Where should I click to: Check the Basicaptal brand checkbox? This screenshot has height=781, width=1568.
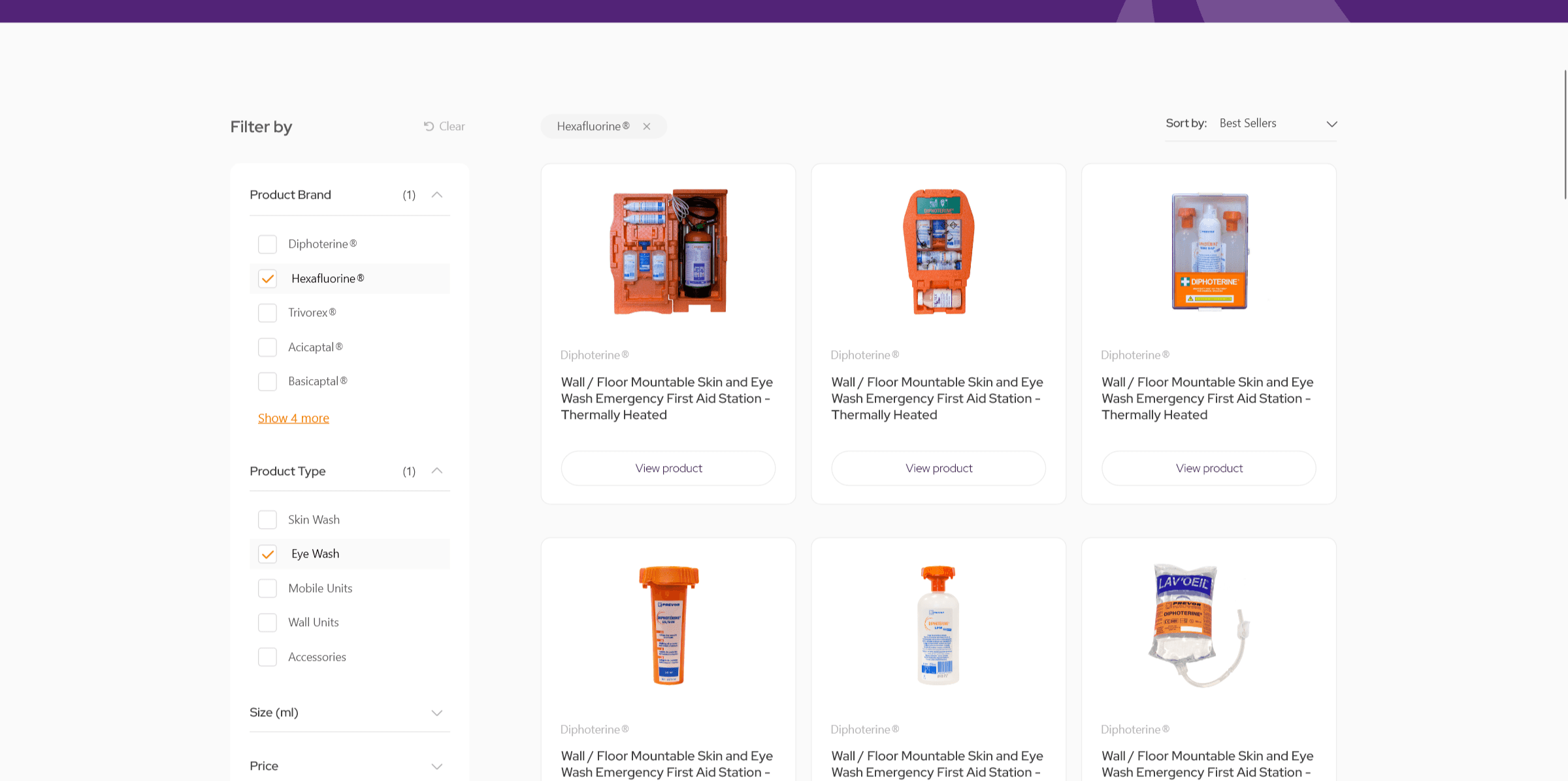pos(267,382)
